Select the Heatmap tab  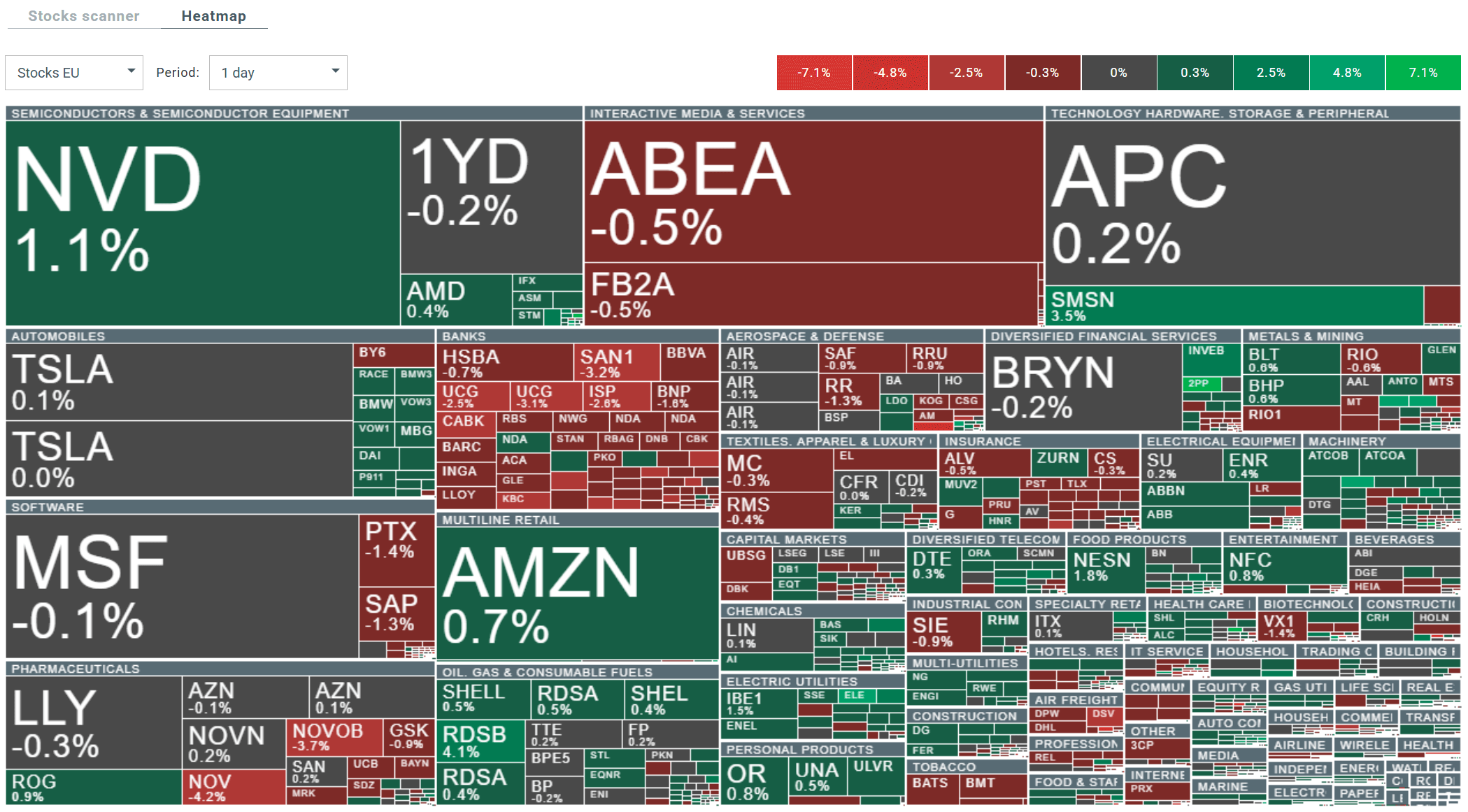pyautogui.click(x=213, y=16)
